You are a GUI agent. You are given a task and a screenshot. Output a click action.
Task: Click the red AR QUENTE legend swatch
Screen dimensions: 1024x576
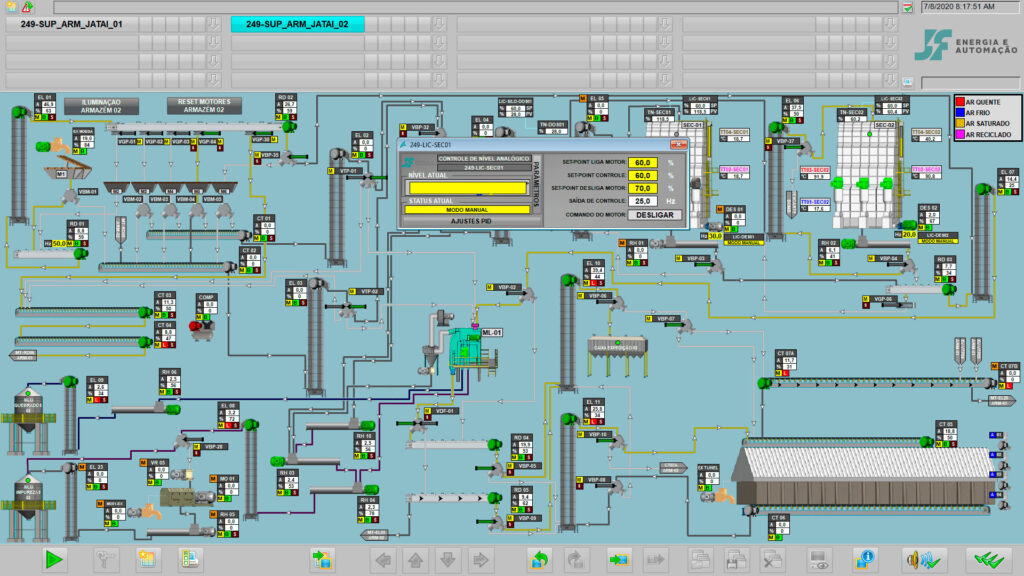[960, 102]
